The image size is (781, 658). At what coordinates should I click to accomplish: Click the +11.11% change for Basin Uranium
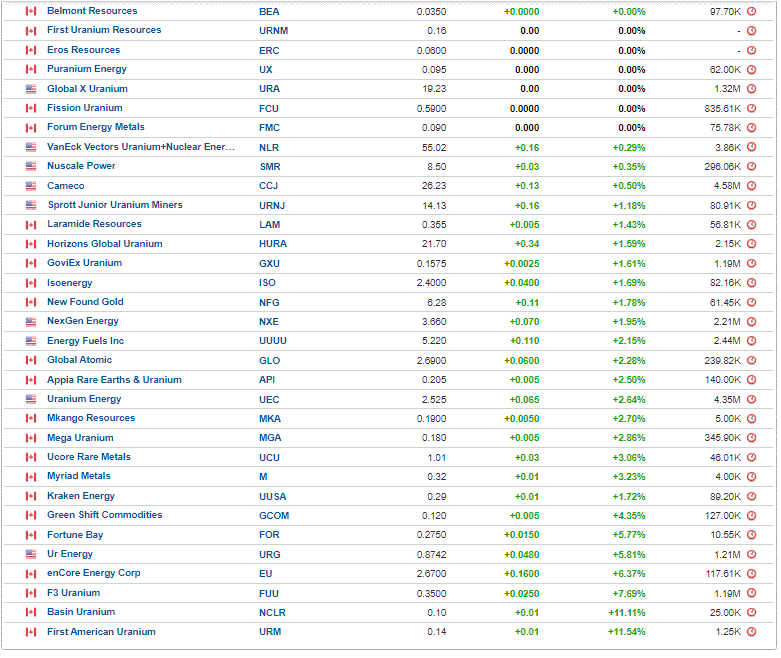coord(627,613)
